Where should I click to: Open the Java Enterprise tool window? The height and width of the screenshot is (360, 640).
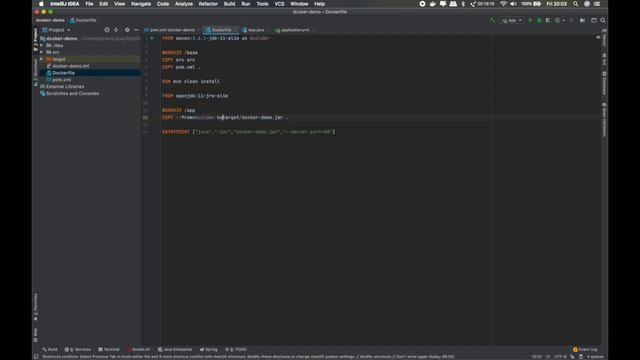(175, 349)
